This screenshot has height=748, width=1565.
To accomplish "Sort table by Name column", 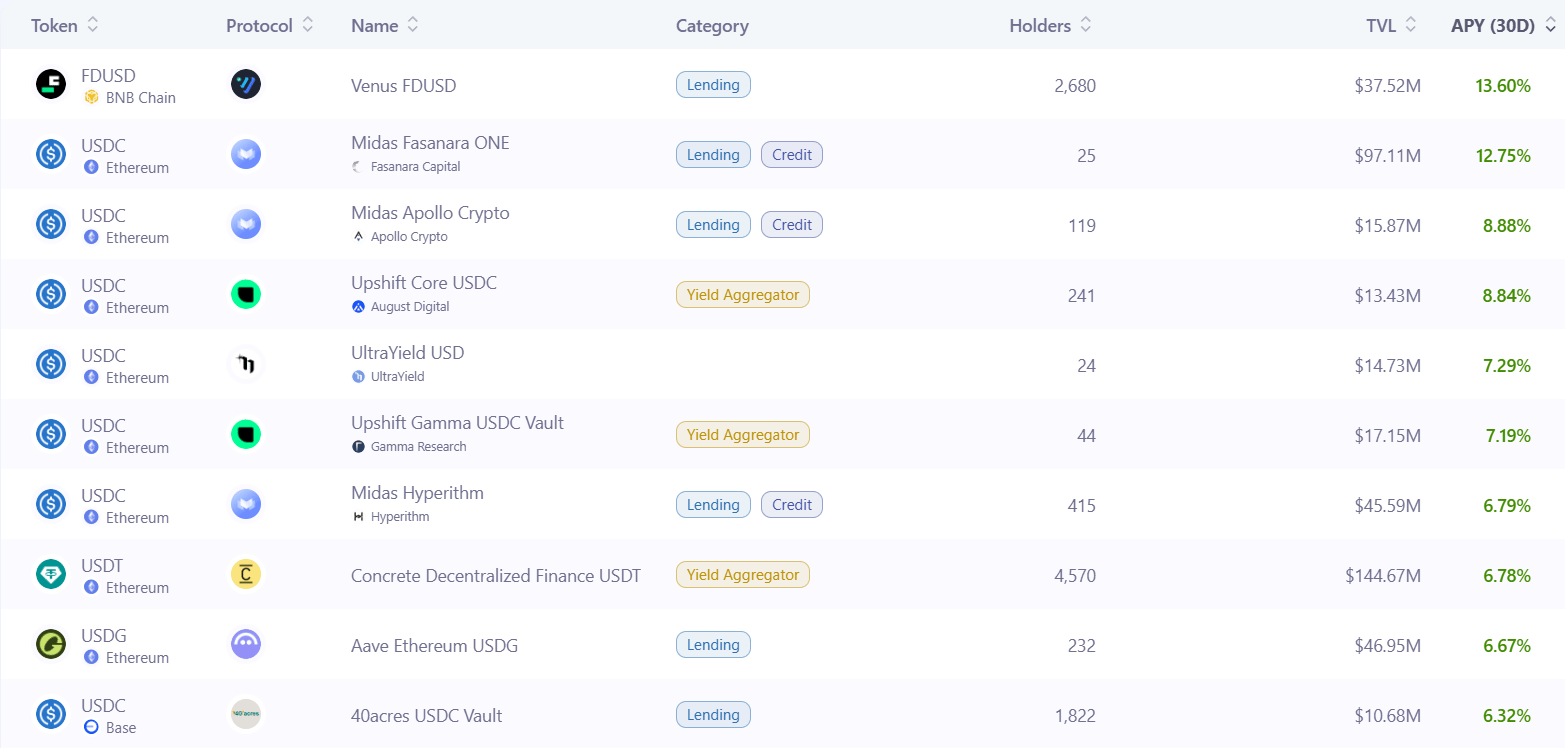I will (x=385, y=26).
